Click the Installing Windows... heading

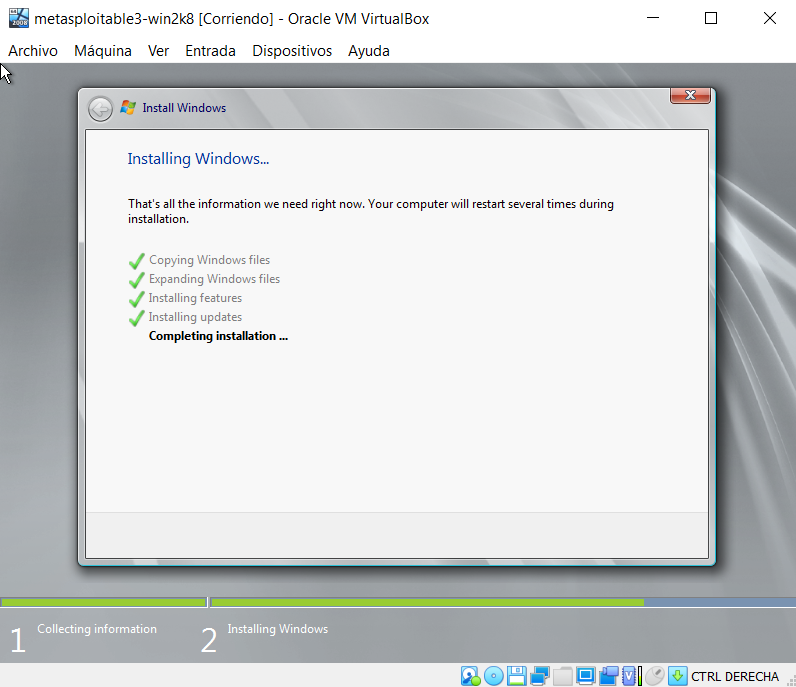(x=198, y=158)
